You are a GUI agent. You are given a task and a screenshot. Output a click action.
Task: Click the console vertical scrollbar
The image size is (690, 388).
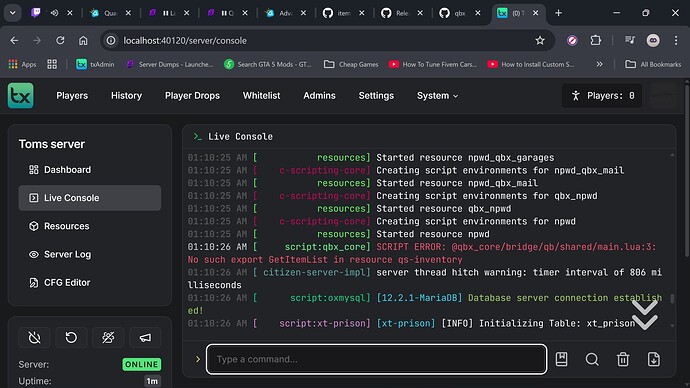672,298
